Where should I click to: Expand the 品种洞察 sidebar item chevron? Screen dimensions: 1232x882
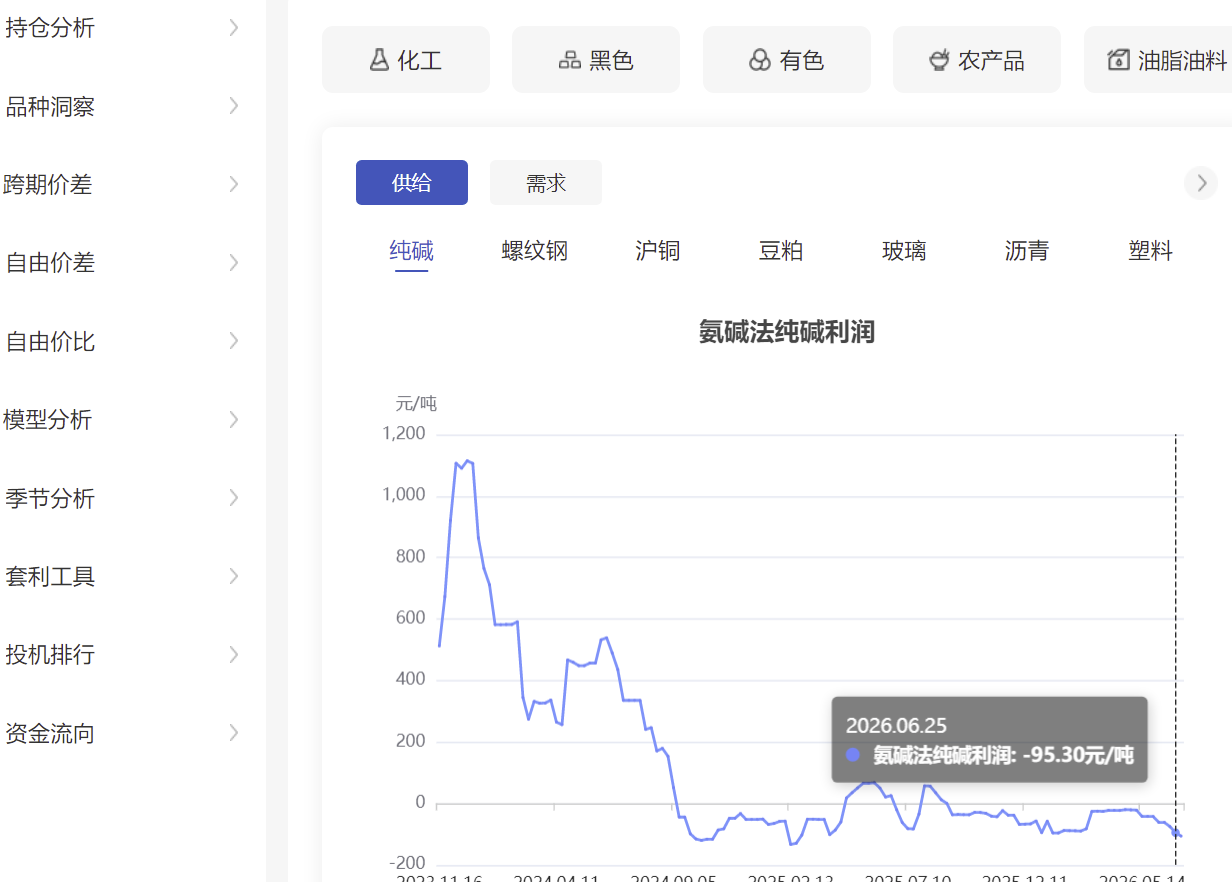[234, 106]
